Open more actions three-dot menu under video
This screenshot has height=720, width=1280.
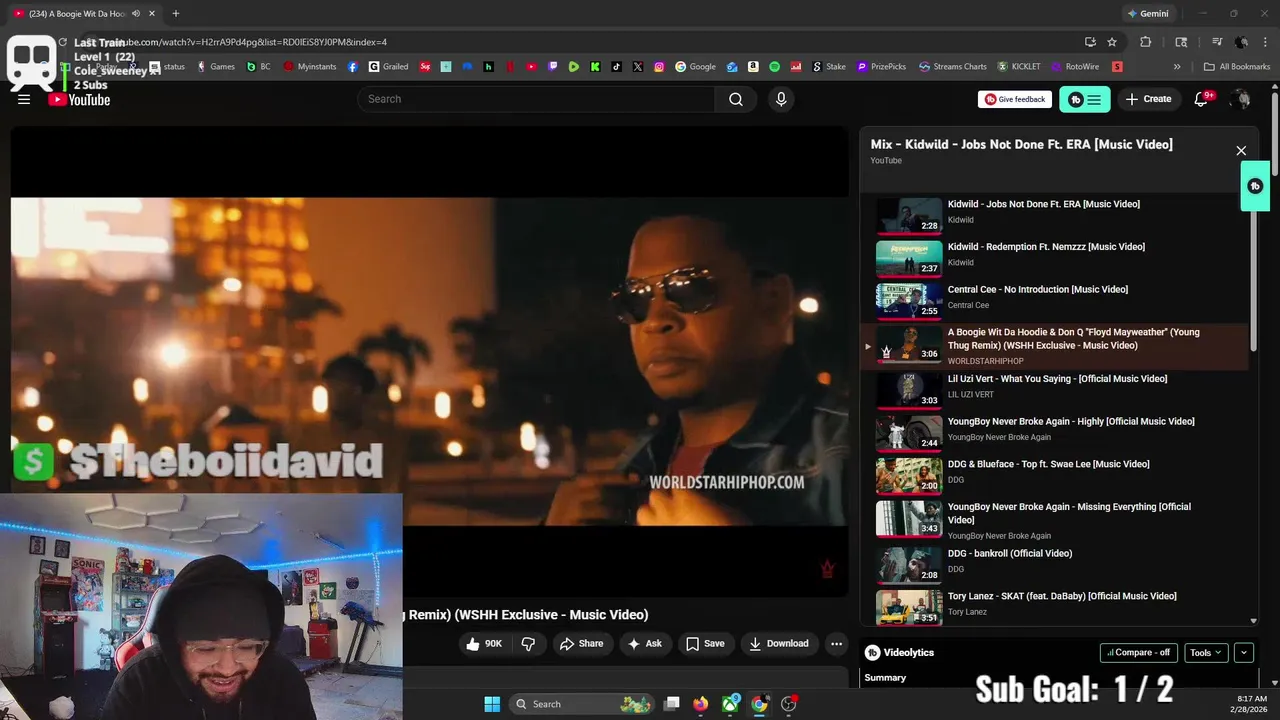click(837, 643)
